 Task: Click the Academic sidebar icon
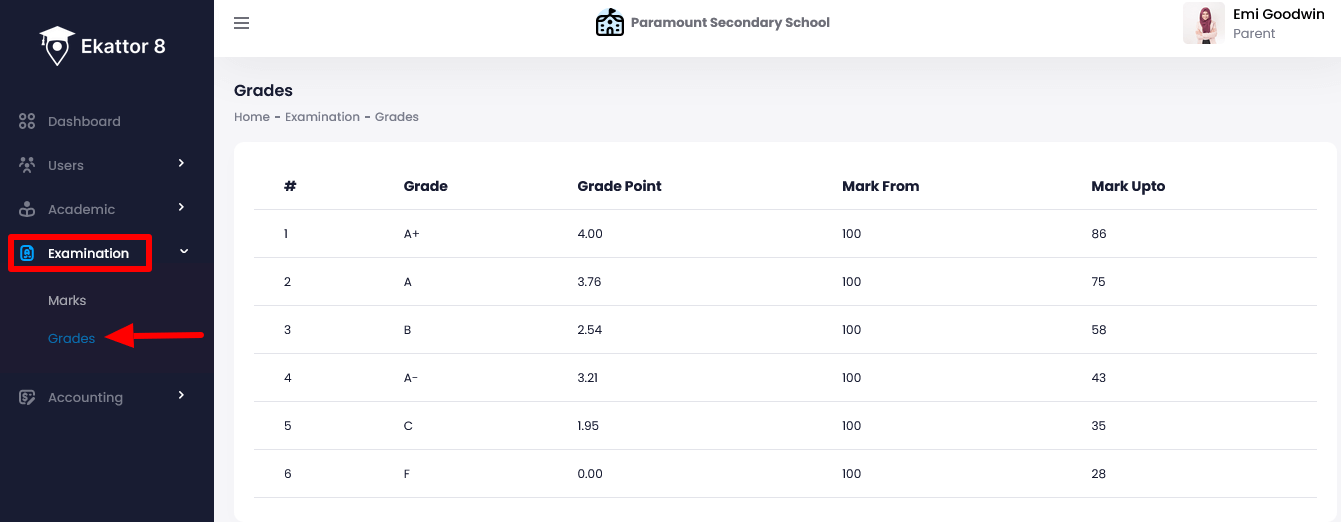pyautogui.click(x=27, y=209)
